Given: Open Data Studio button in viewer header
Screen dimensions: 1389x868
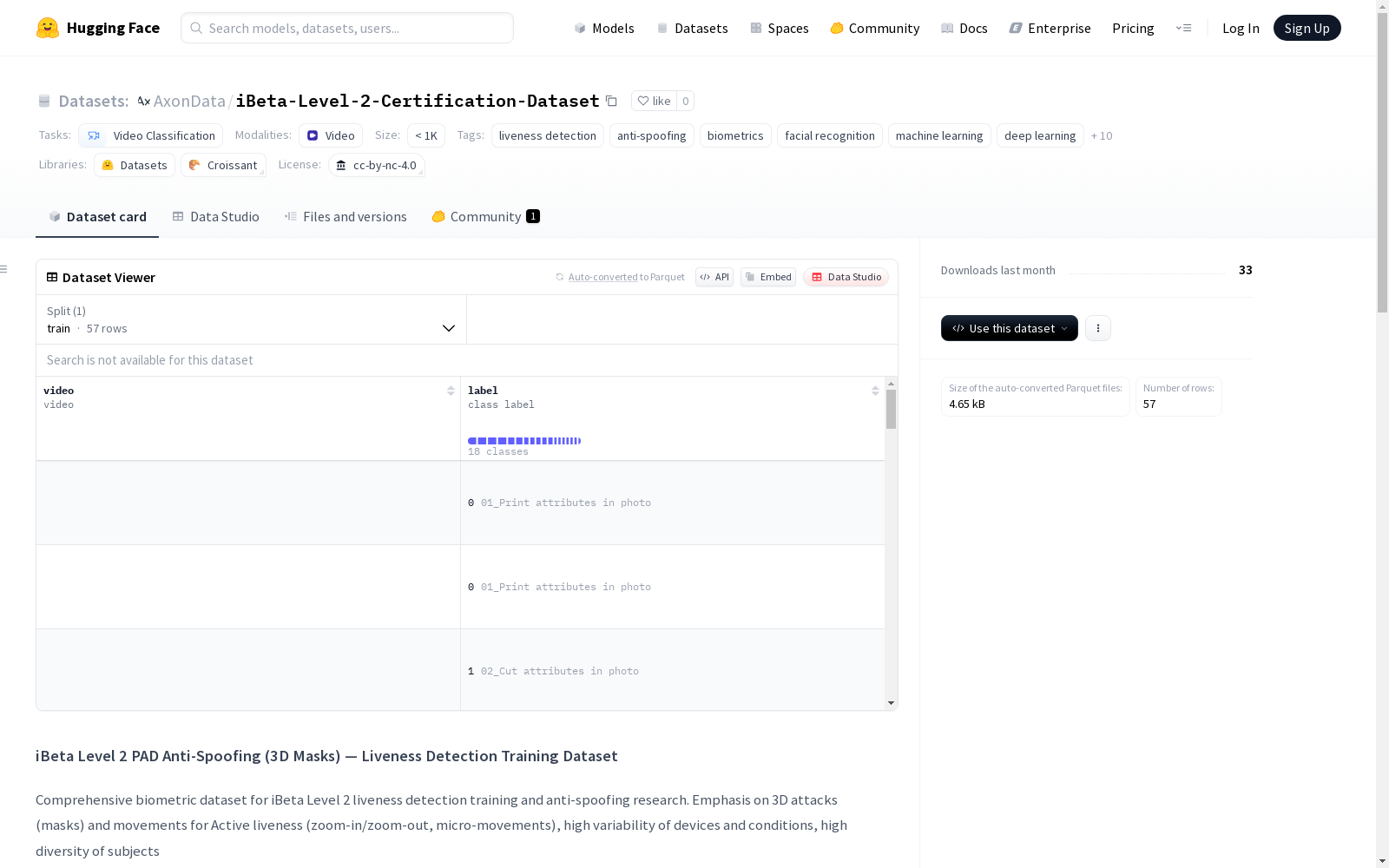Looking at the screenshot, I should coord(846,277).
